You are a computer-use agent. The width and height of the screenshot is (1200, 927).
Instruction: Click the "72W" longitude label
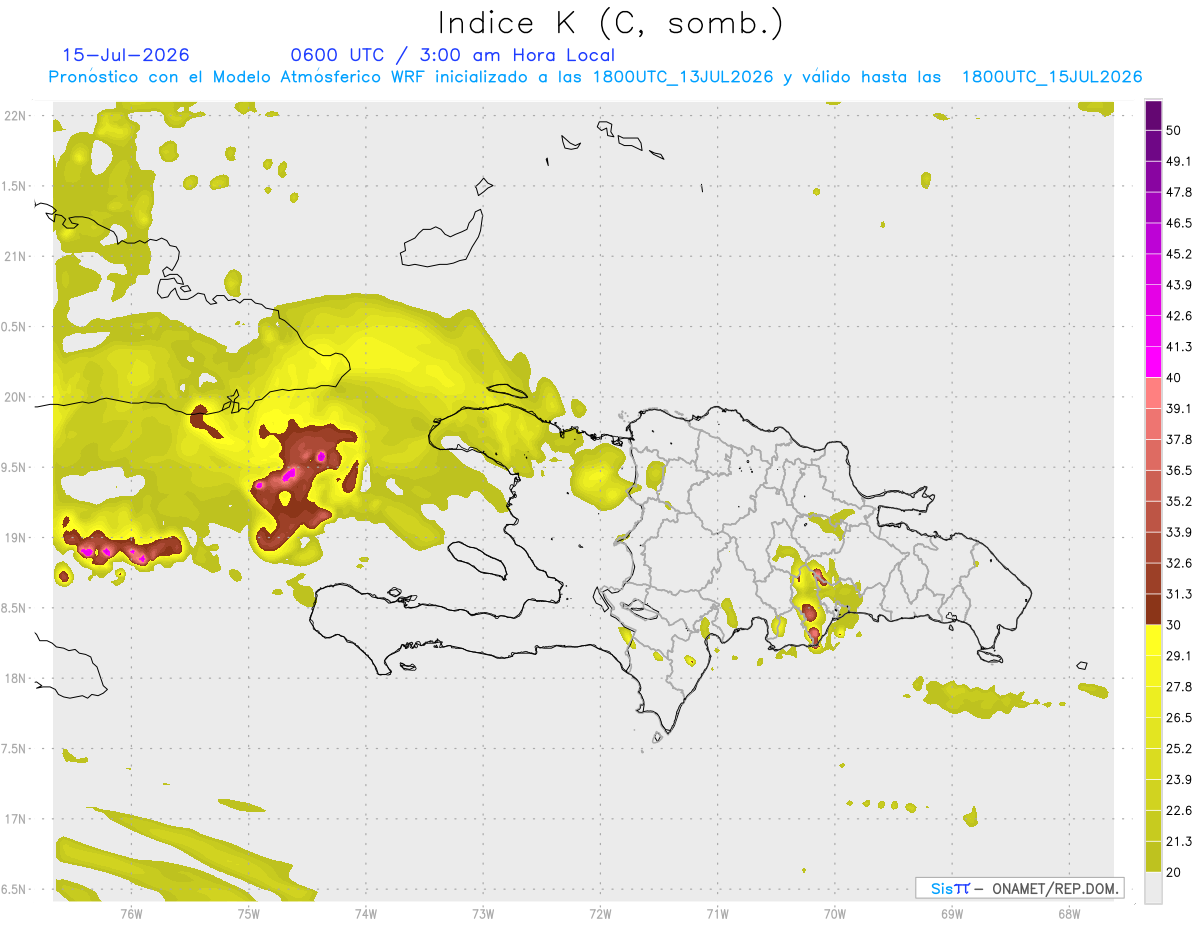tap(600, 913)
